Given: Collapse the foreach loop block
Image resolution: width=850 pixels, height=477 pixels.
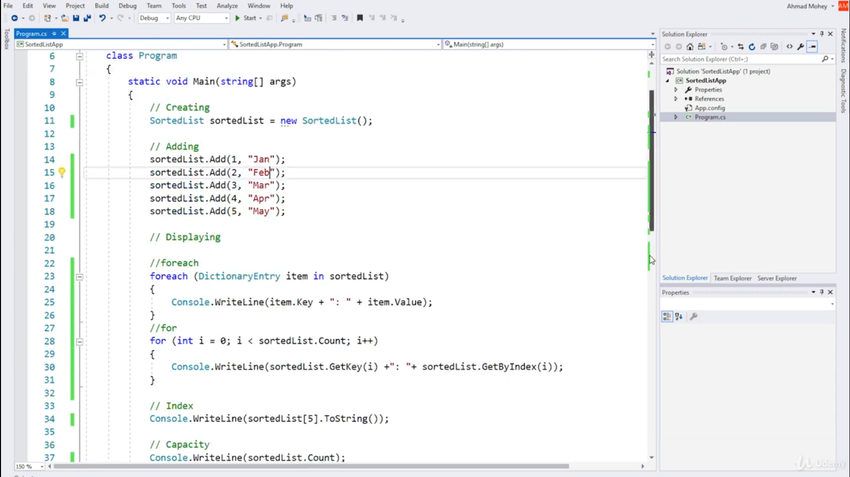Looking at the screenshot, I should [x=79, y=276].
